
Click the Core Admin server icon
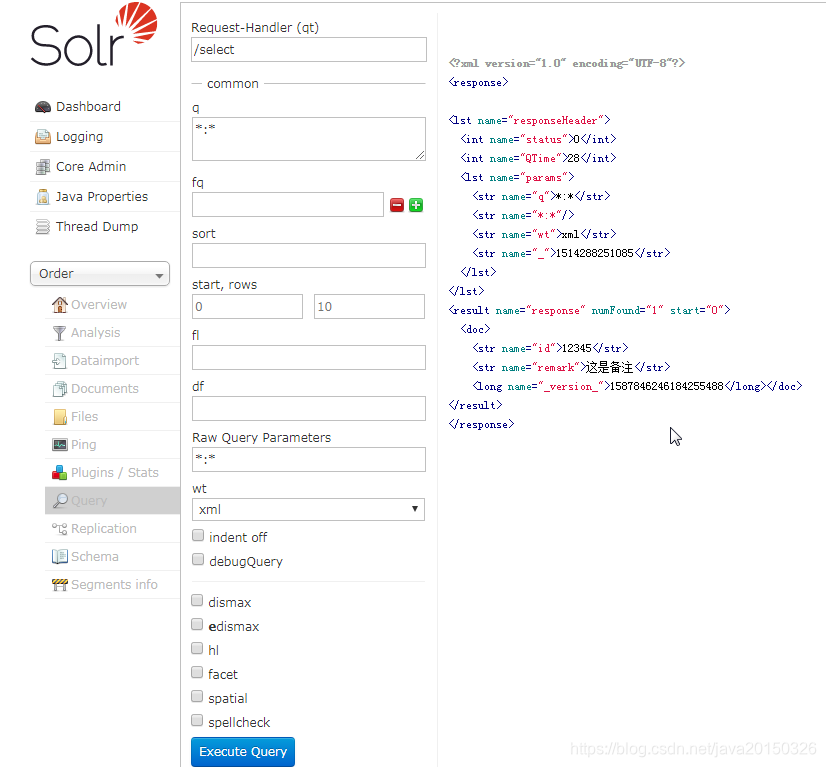pos(43,167)
